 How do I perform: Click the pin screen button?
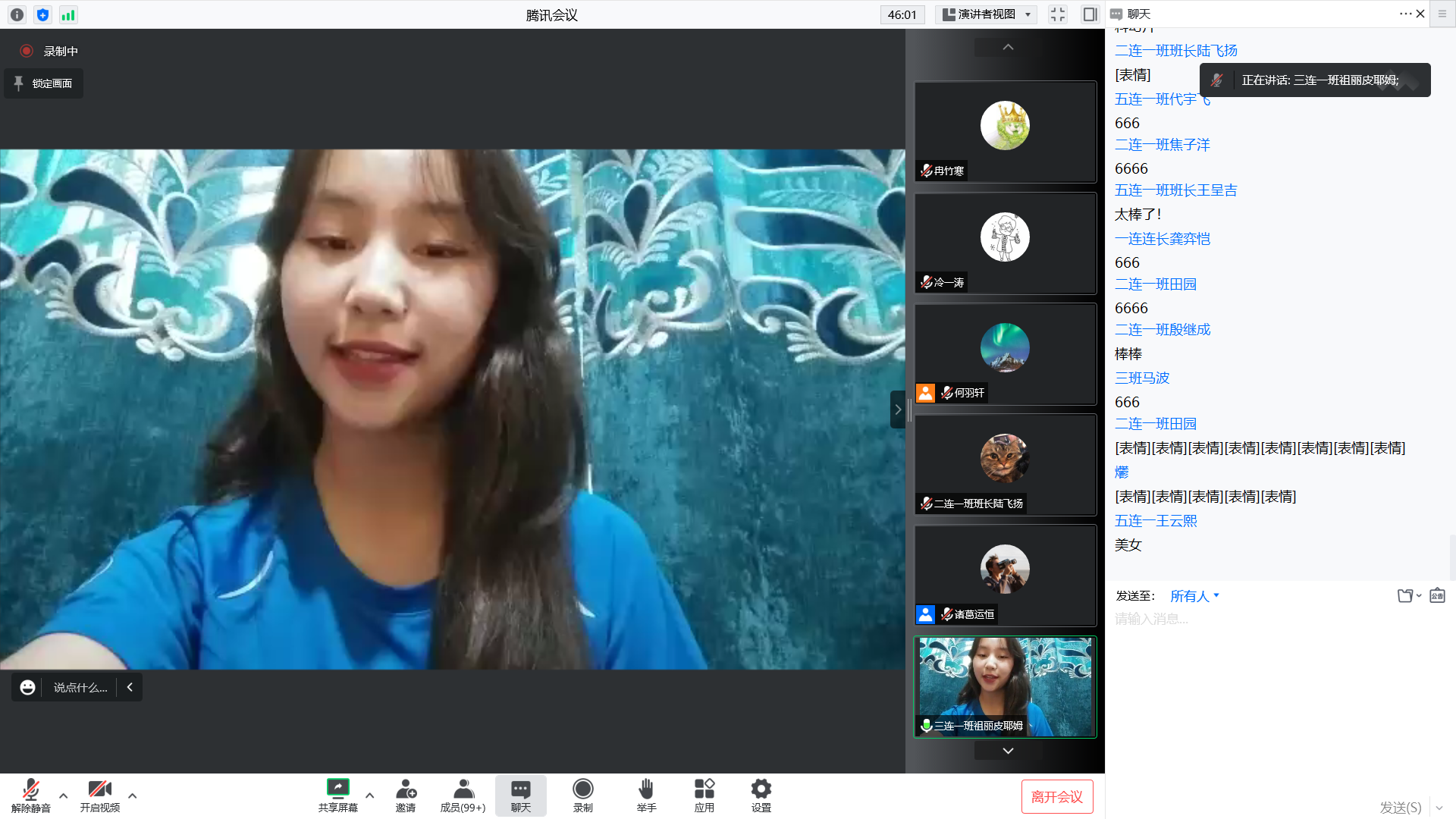[x=44, y=83]
